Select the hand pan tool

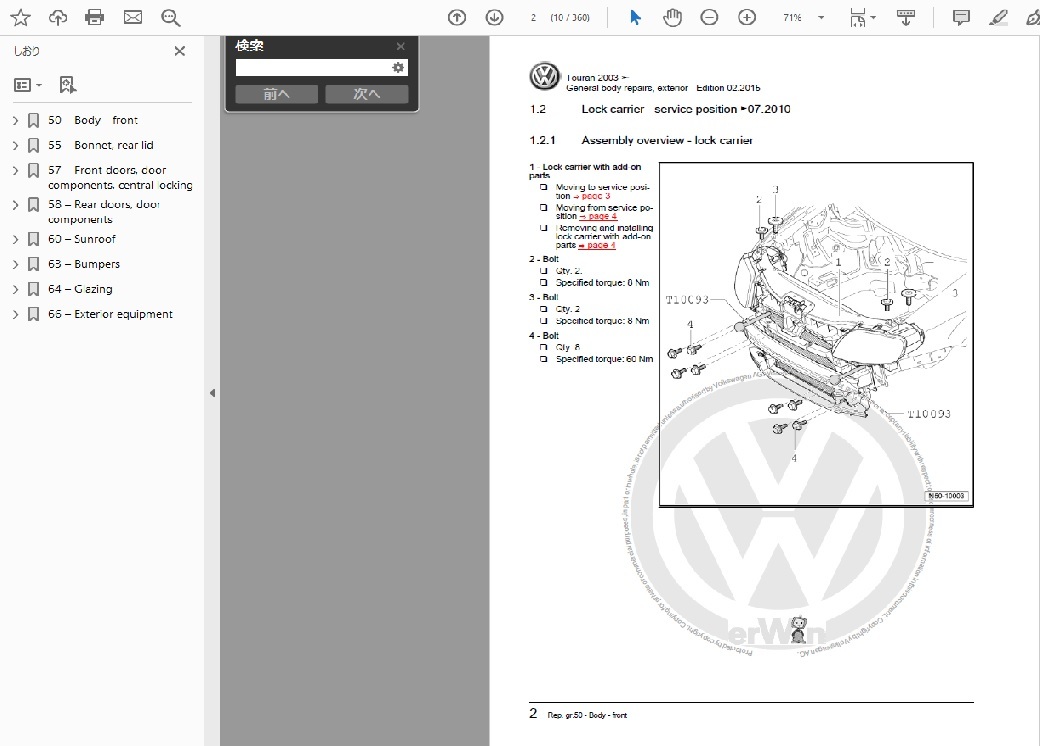[x=672, y=17]
